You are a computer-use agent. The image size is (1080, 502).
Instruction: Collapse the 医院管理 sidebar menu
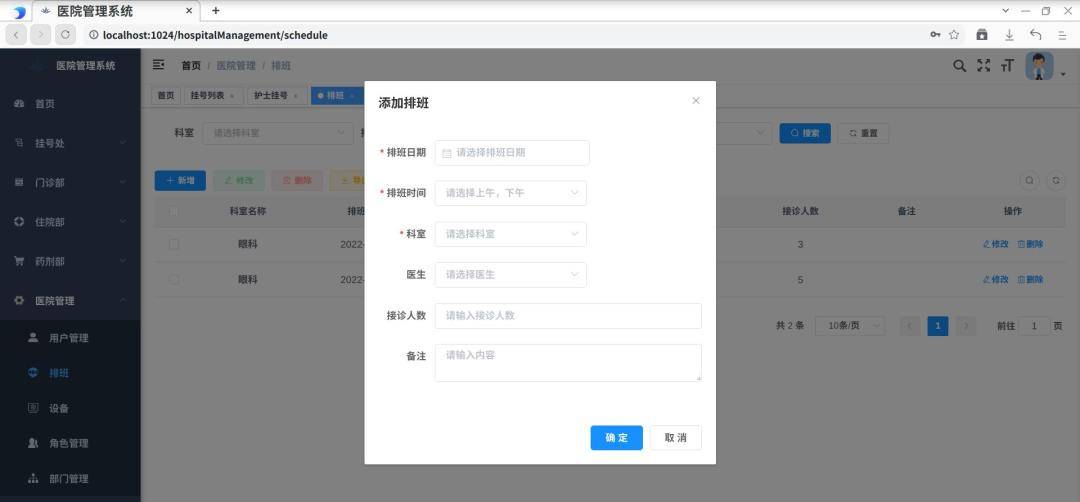click(70, 301)
